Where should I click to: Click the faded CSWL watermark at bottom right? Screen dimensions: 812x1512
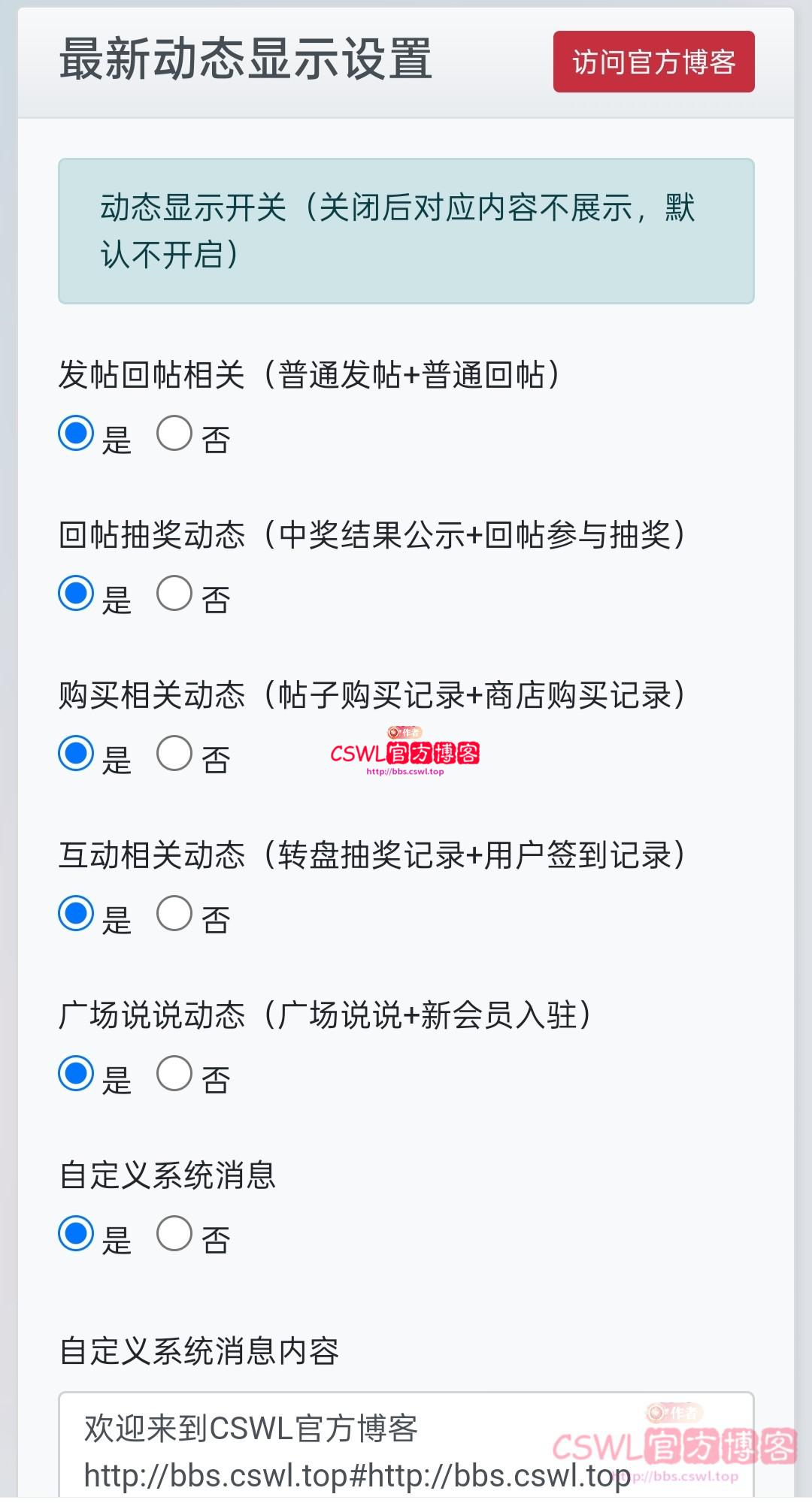tap(674, 1447)
